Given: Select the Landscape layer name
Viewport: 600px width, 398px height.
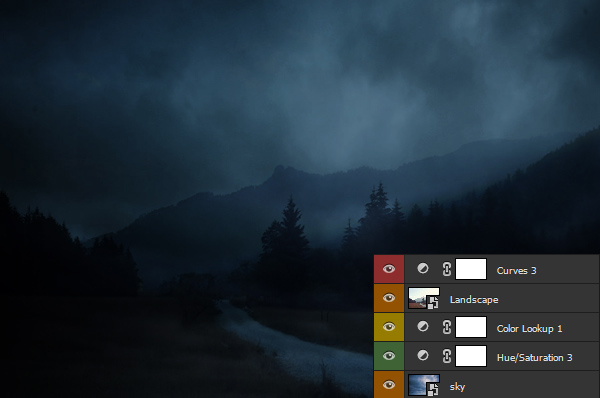Looking at the screenshot, I should point(474,300).
